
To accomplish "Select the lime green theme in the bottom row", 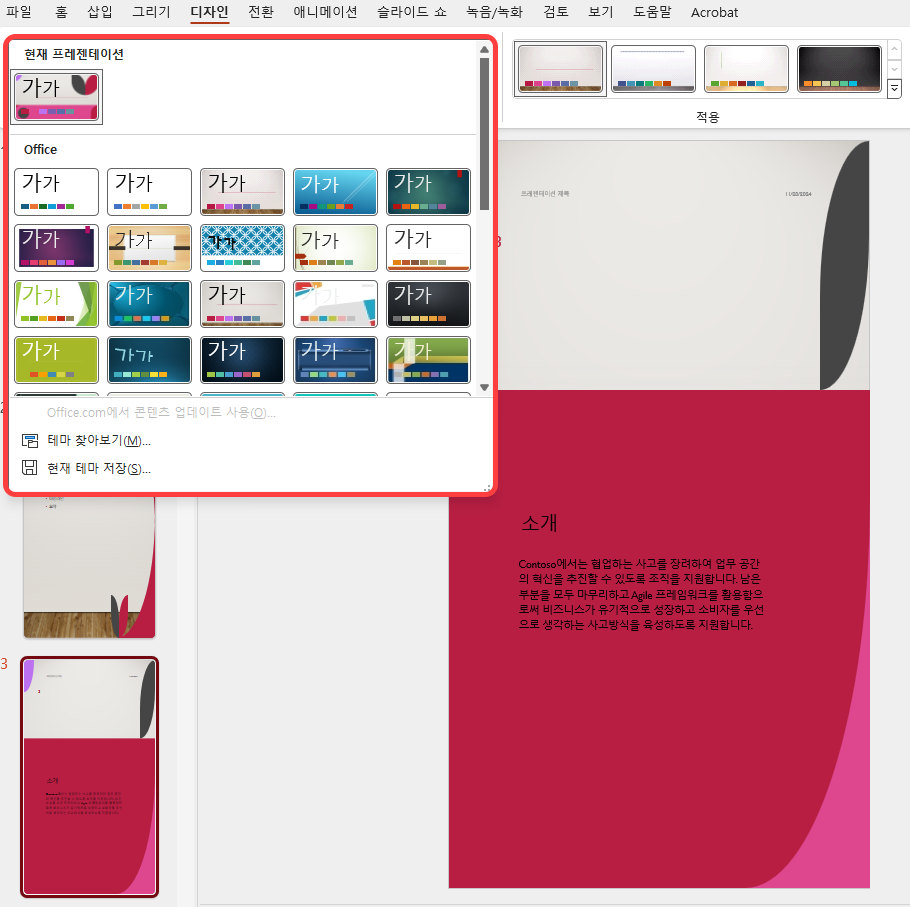I will (x=56, y=359).
